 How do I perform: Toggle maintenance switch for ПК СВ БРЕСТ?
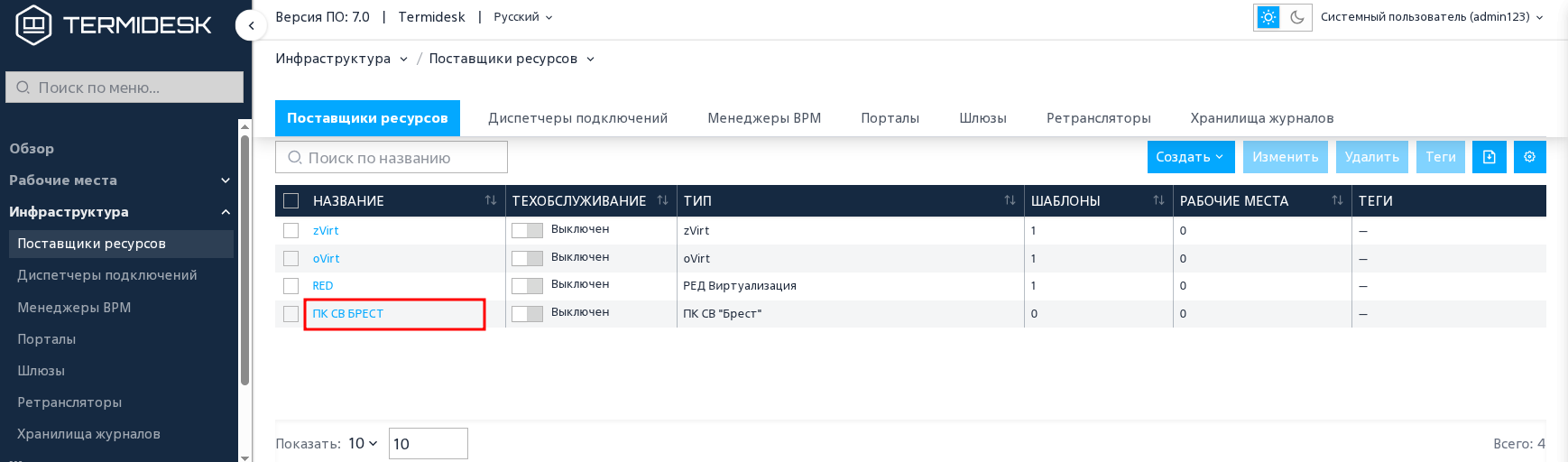point(527,313)
